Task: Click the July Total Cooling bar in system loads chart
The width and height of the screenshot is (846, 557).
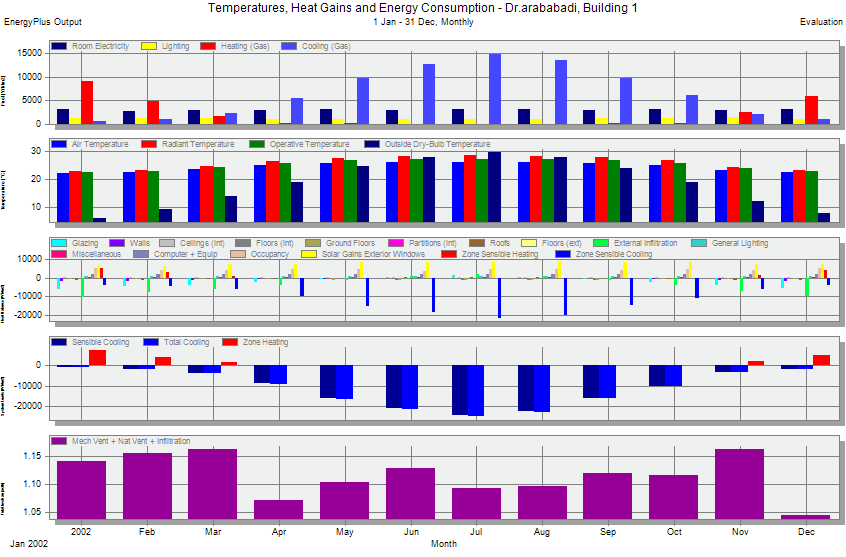Action: [476, 390]
